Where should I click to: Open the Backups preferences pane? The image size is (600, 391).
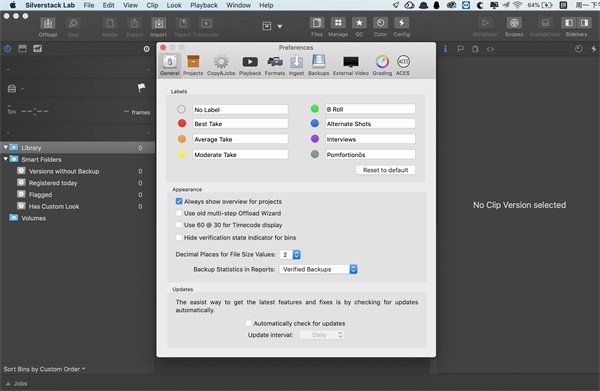[x=318, y=65]
